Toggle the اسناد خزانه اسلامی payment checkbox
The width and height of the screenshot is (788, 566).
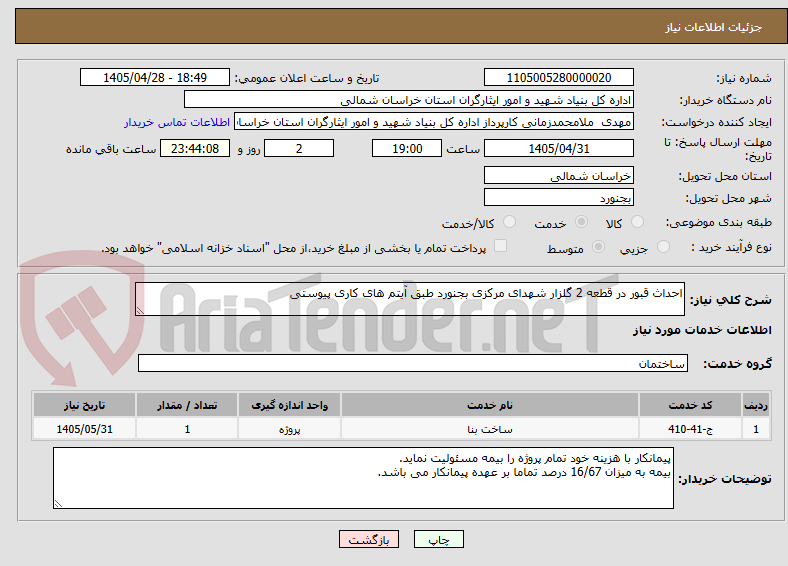tap(501, 246)
